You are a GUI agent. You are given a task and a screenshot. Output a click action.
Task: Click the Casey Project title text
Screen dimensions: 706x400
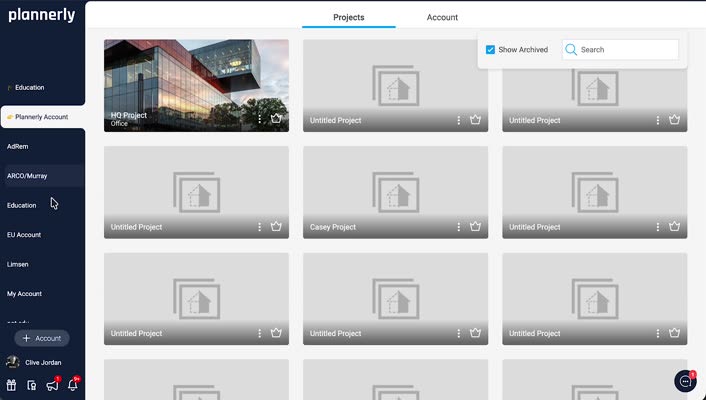[x=333, y=227]
